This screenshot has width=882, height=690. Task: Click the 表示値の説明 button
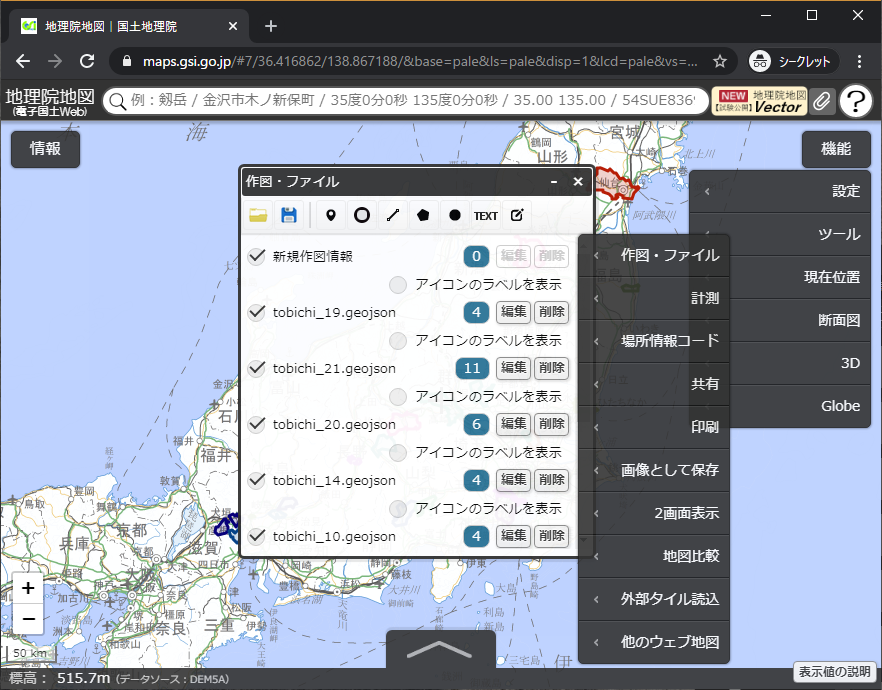click(x=835, y=672)
